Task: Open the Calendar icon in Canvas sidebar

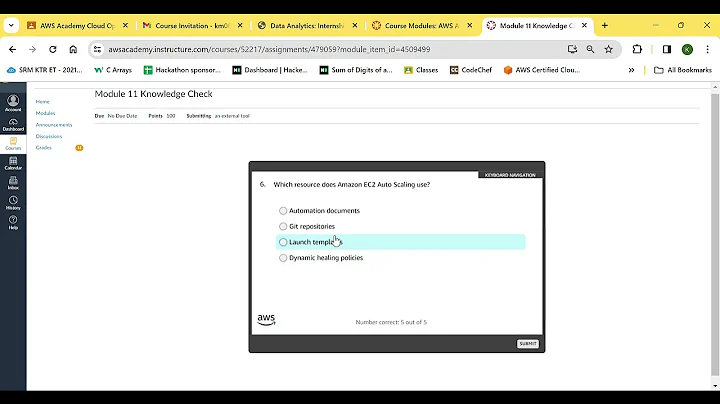Action: point(13,163)
